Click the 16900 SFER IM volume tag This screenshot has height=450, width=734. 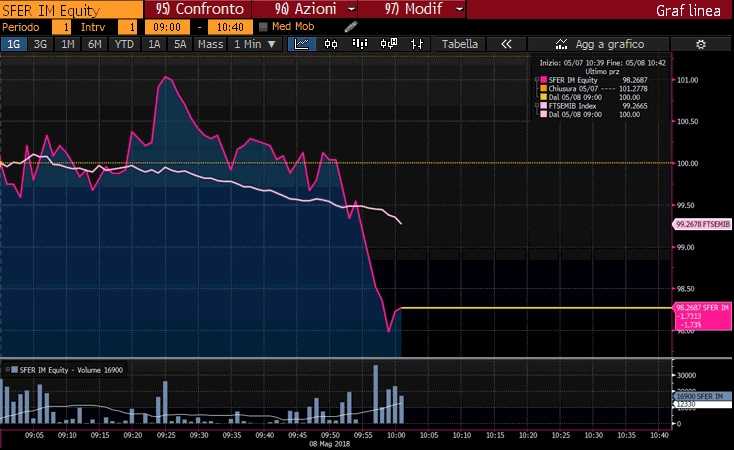(702, 396)
